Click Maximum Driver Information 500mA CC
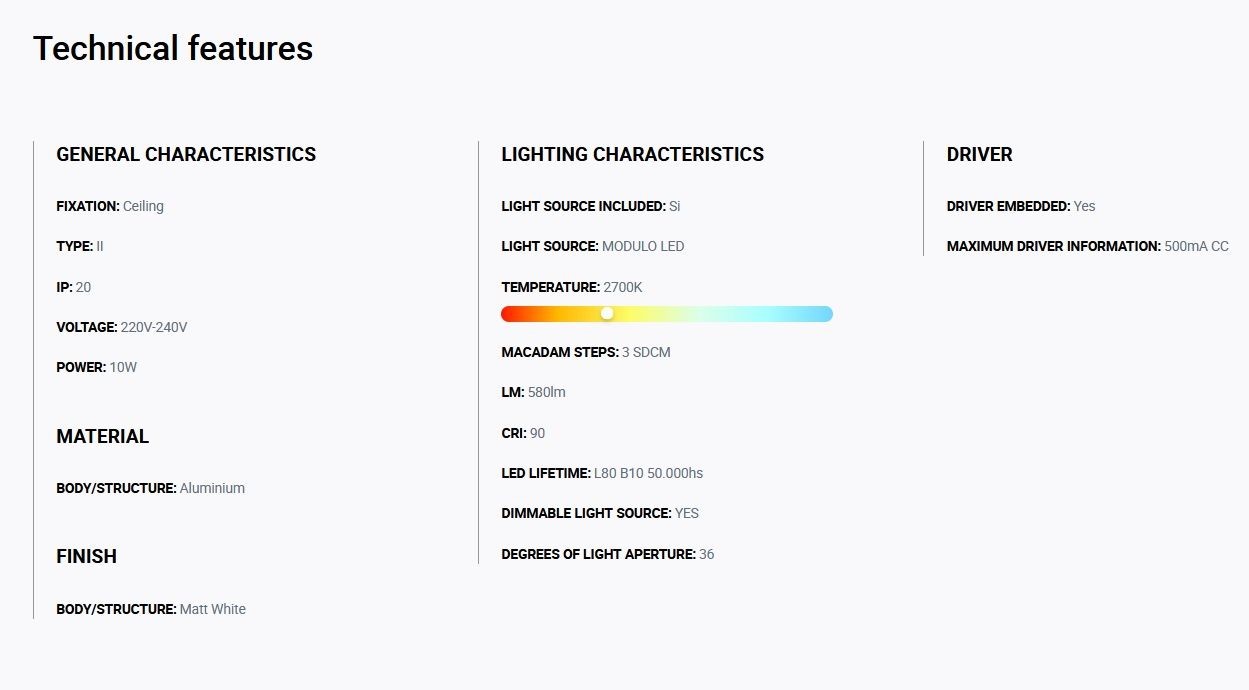 click(x=1088, y=246)
